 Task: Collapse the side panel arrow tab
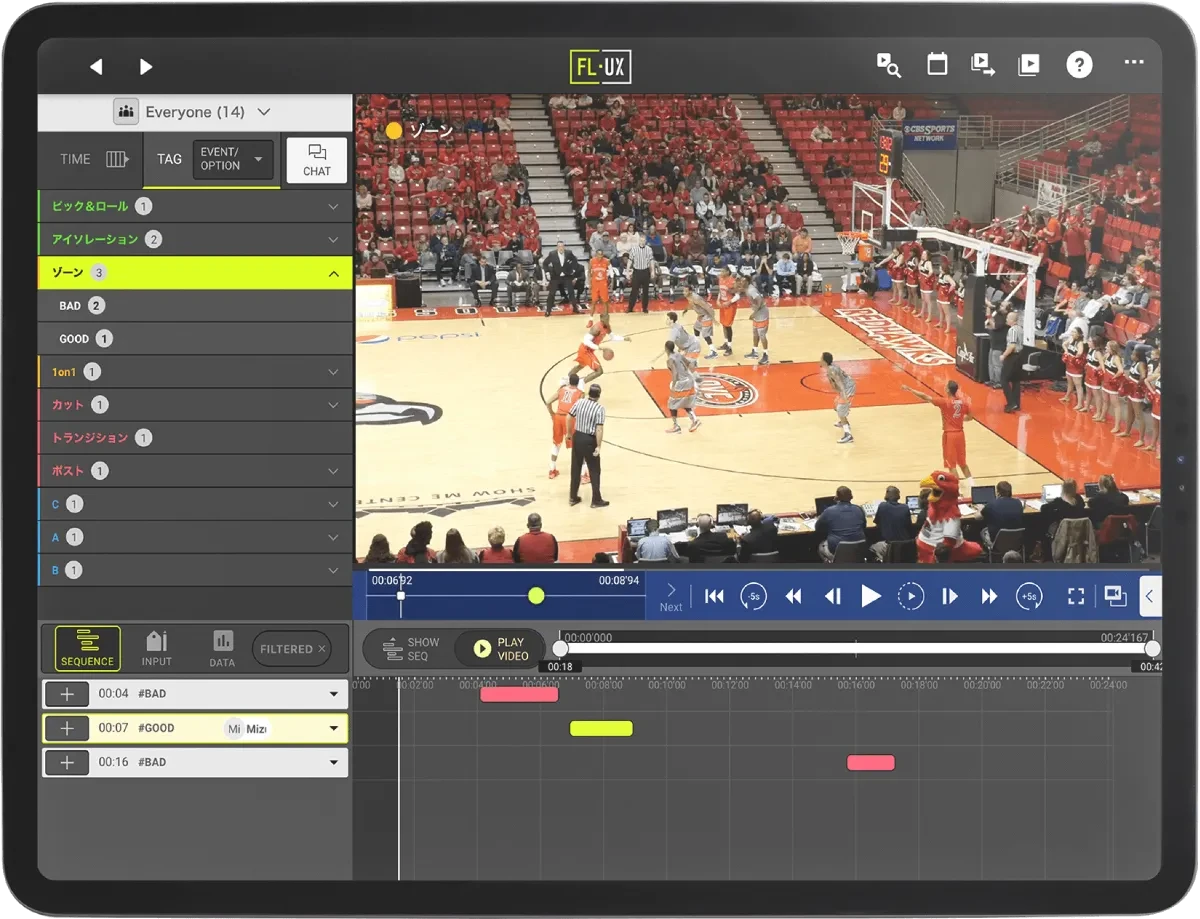pyautogui.click(x=1150, y=597)
